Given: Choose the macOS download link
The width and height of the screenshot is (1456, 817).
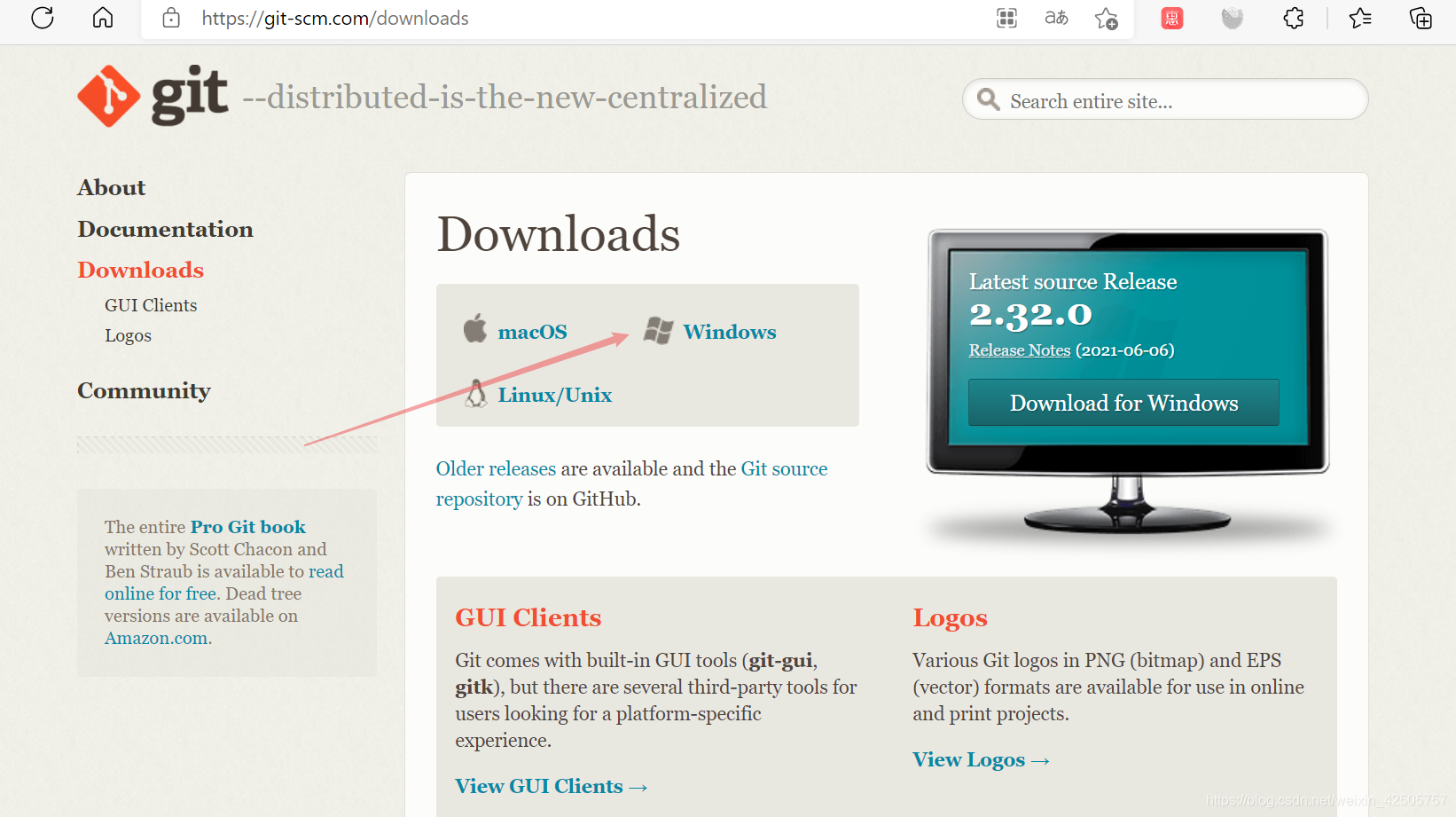Looking at the screenshot, I should [x=532, y=332].
